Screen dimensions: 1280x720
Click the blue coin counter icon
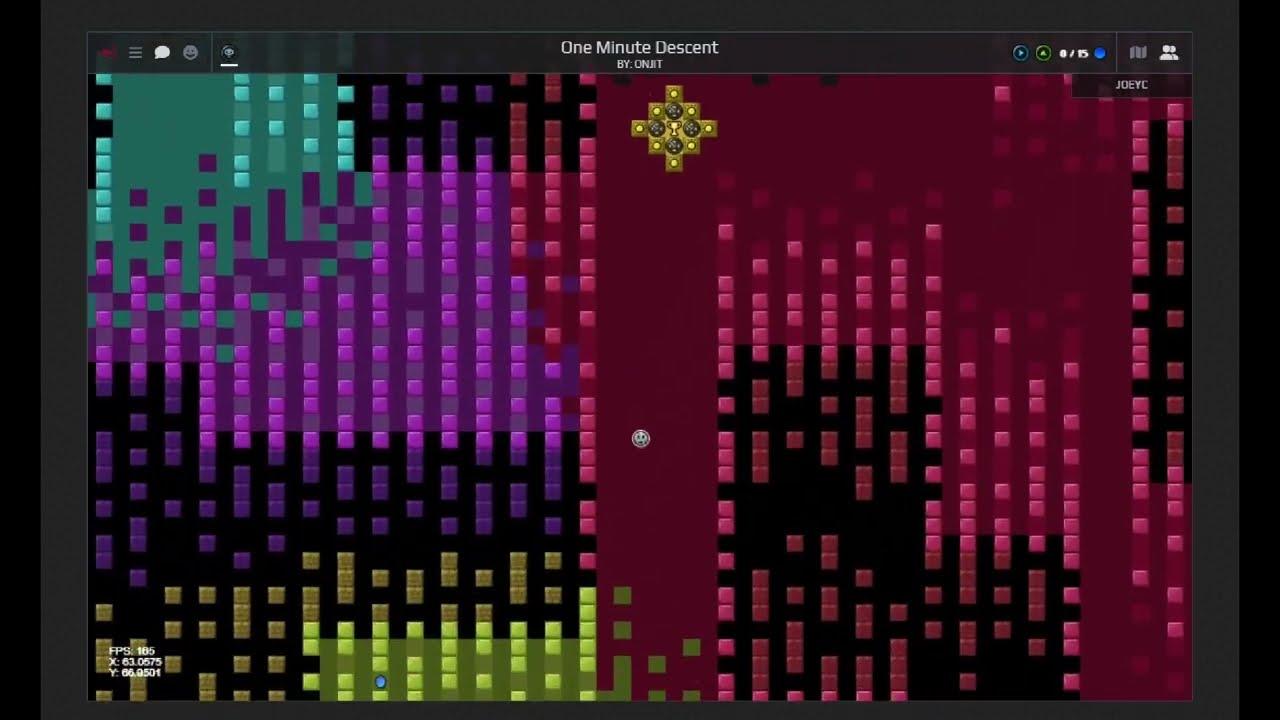coord(1100,53)
